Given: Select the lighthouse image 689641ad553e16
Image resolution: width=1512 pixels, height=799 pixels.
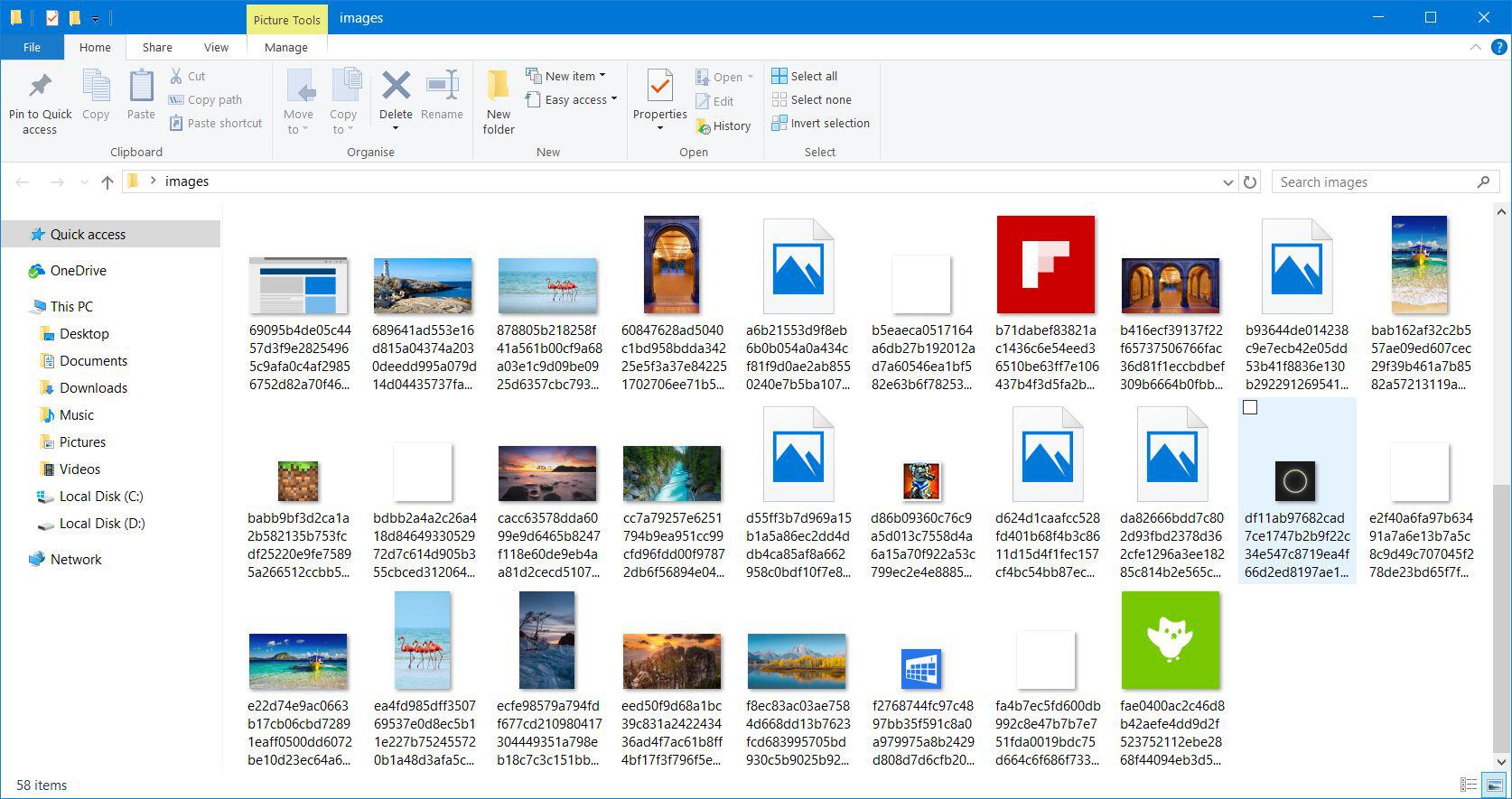Looking at the screenshot, I should point(423,285).
